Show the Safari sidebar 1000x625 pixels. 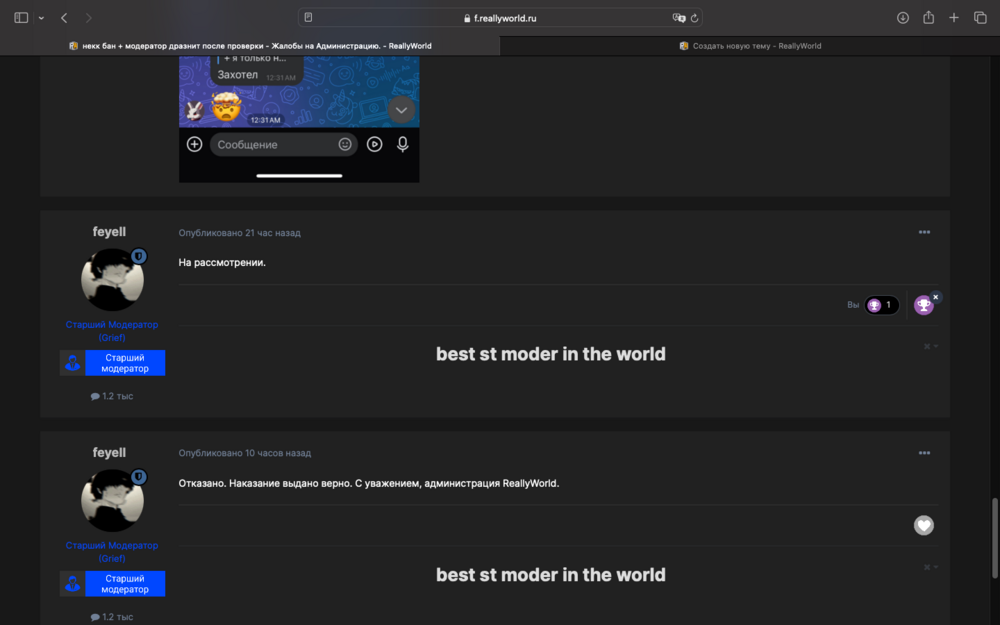pos(21,18)
